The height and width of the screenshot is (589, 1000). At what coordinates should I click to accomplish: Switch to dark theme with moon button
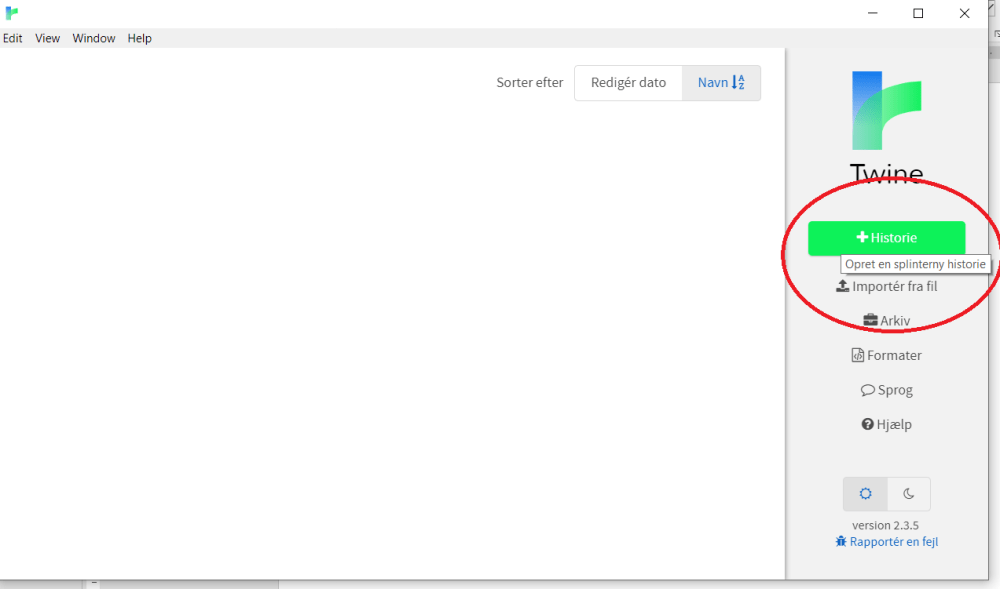click(908, 494)
